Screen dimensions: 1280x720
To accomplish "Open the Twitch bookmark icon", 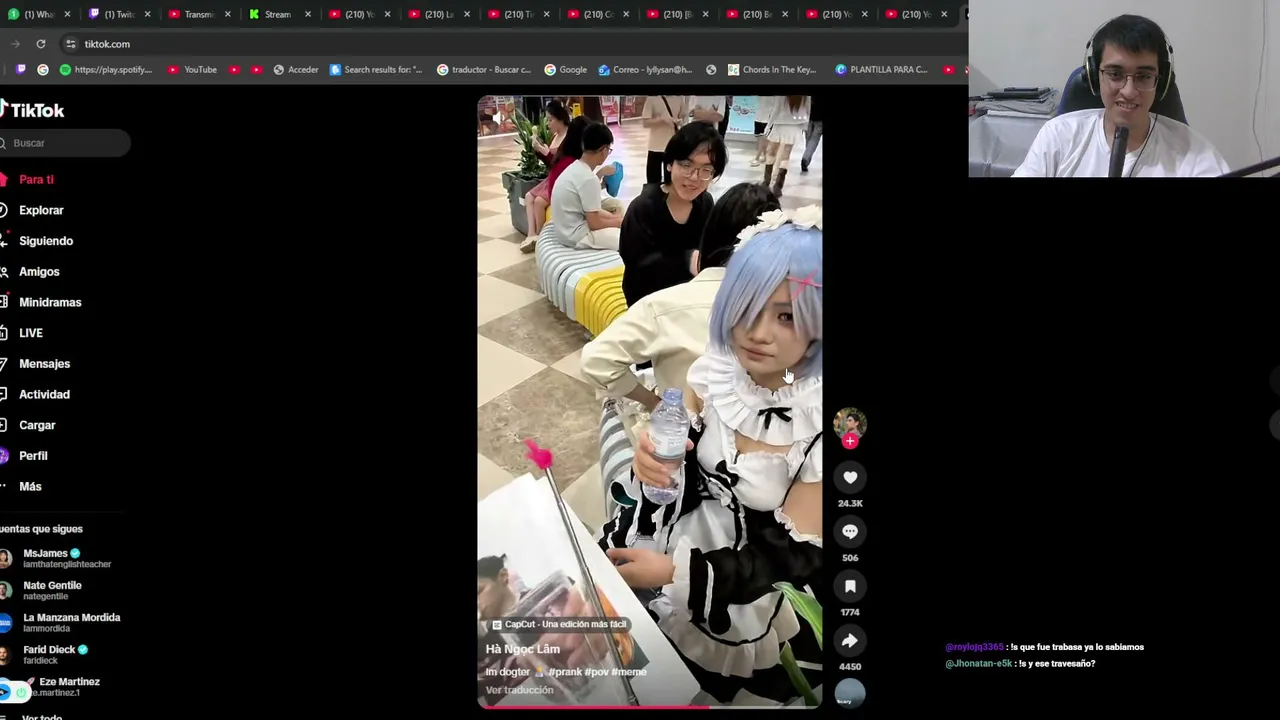I will (21, 70).
